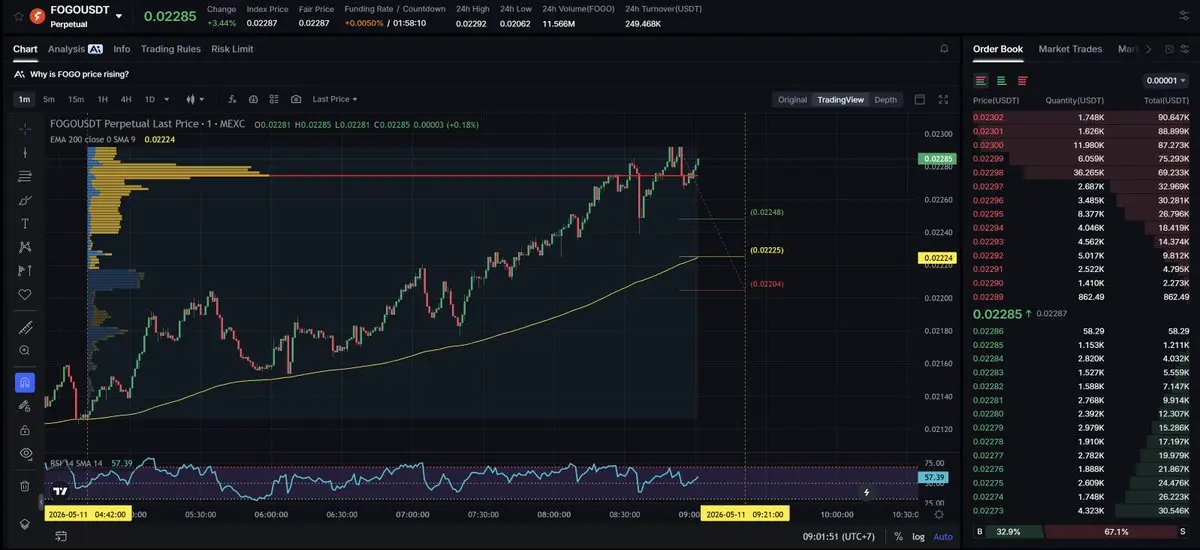Open the patterns drawing tool
1200x550 pixels.
point(25,247)
